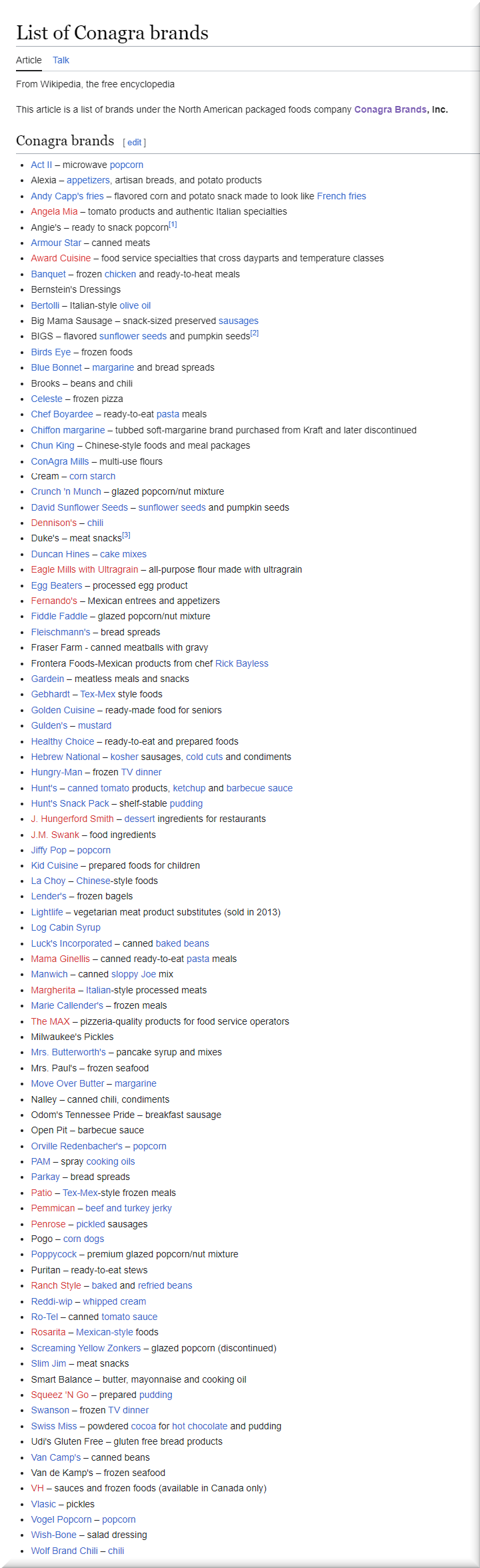Open citation reference 1 after Angie's popcorn
The width and height of the screenshot is (480, 1568).
click(173, 225)
